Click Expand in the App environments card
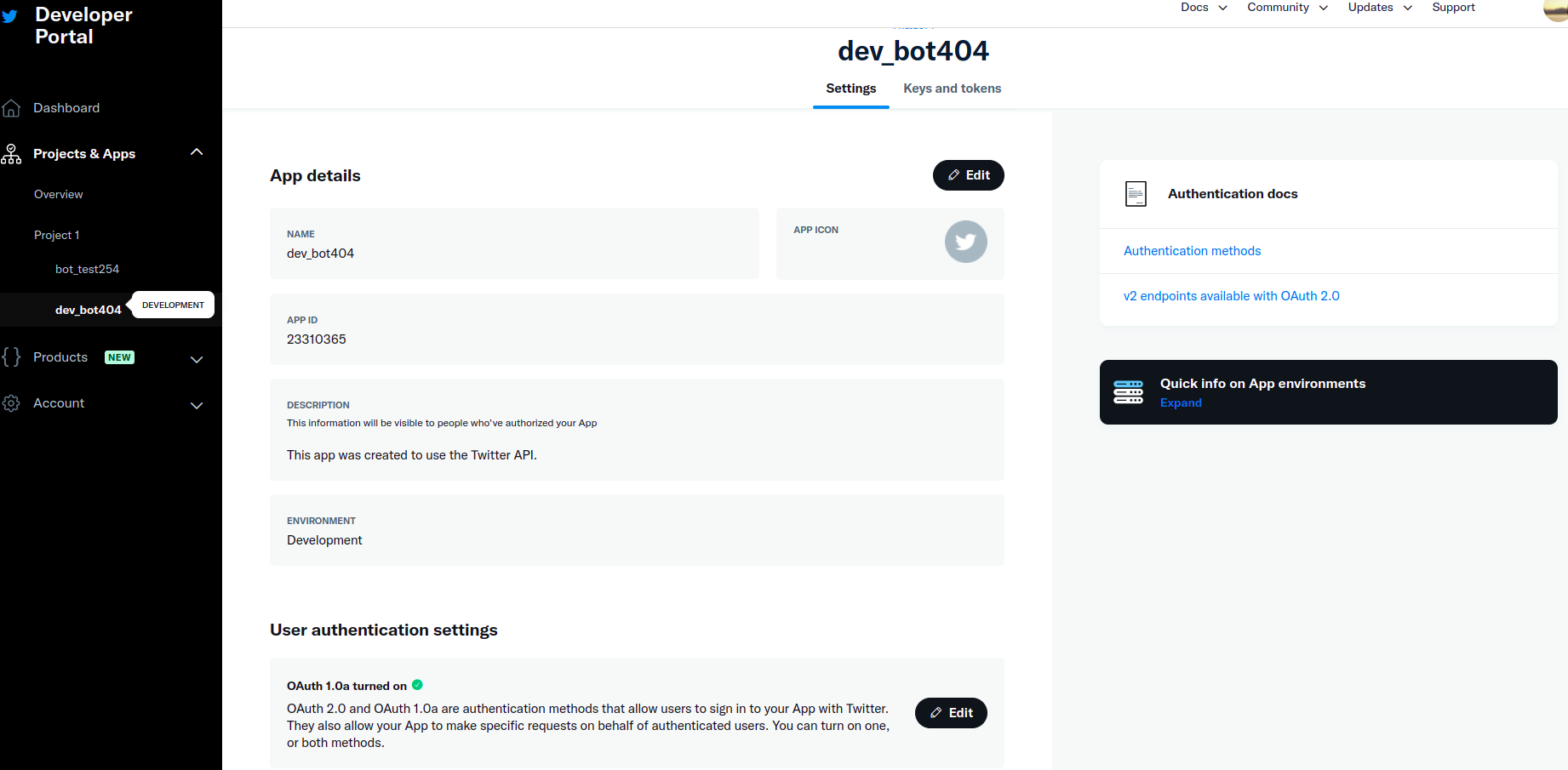 (1180, 402)
